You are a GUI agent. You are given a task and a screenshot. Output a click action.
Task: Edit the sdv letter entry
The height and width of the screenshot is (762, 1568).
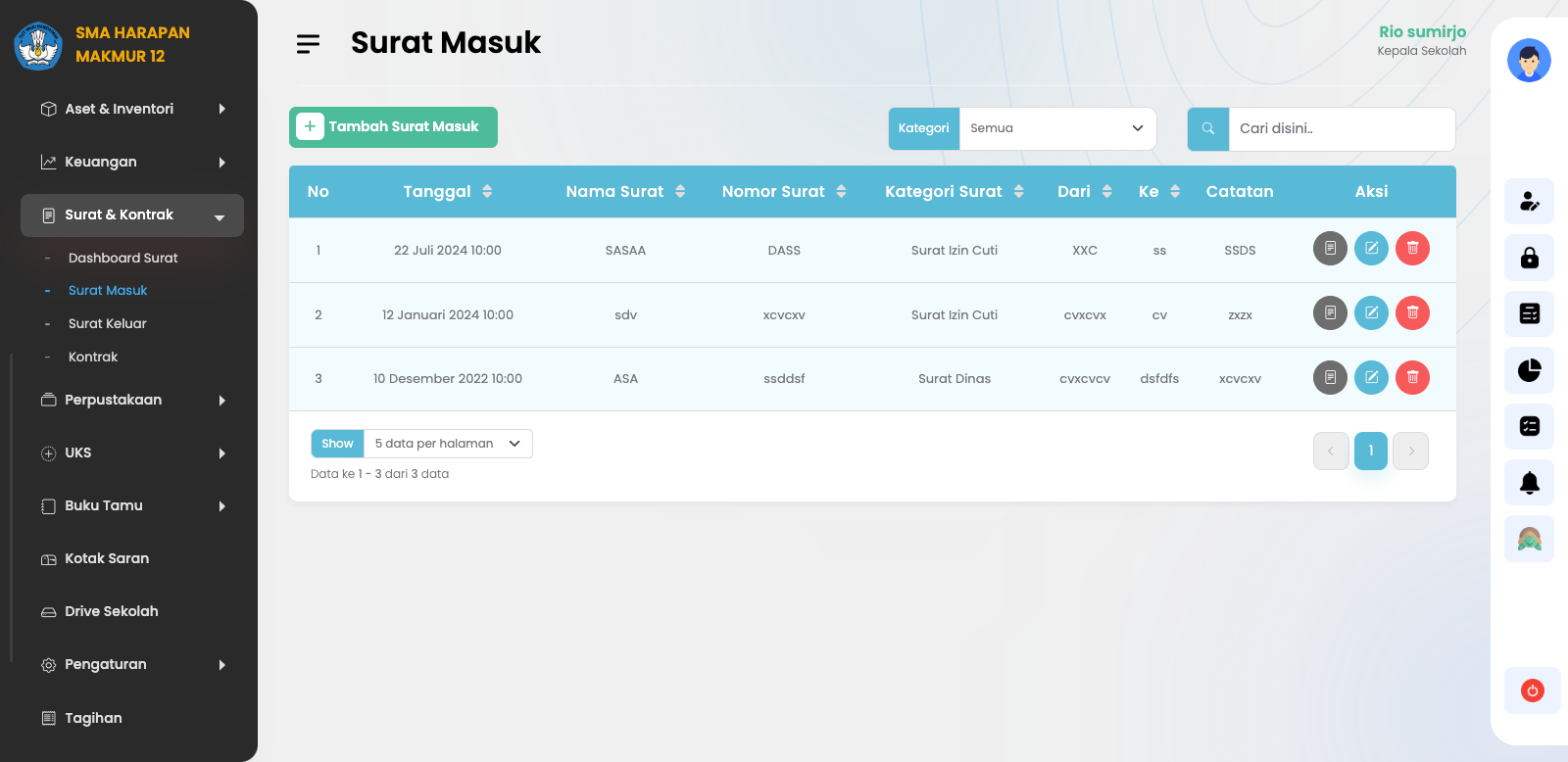[x=1371, y=313]
